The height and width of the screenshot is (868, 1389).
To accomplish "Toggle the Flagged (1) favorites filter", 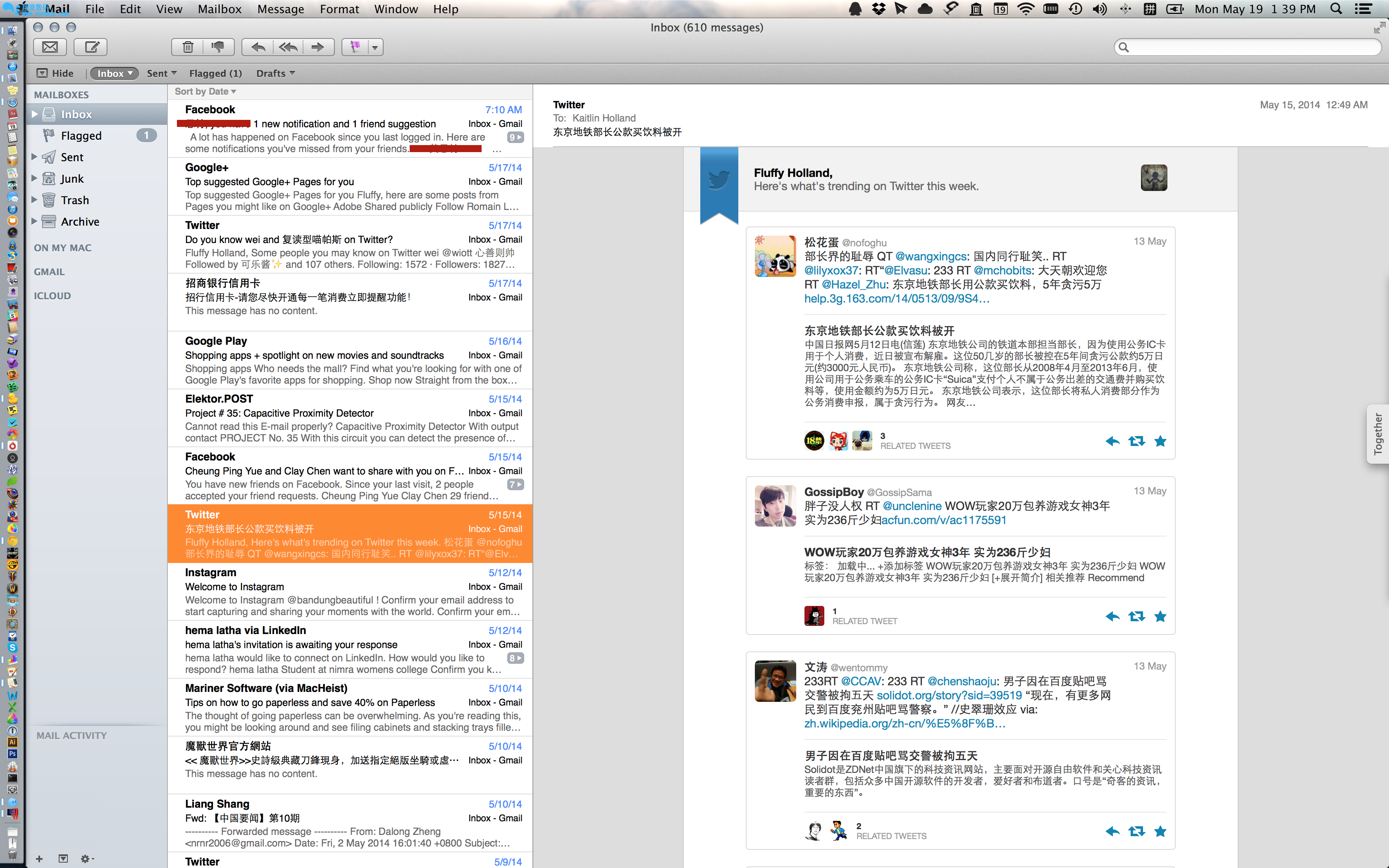I will coord(215,74).
